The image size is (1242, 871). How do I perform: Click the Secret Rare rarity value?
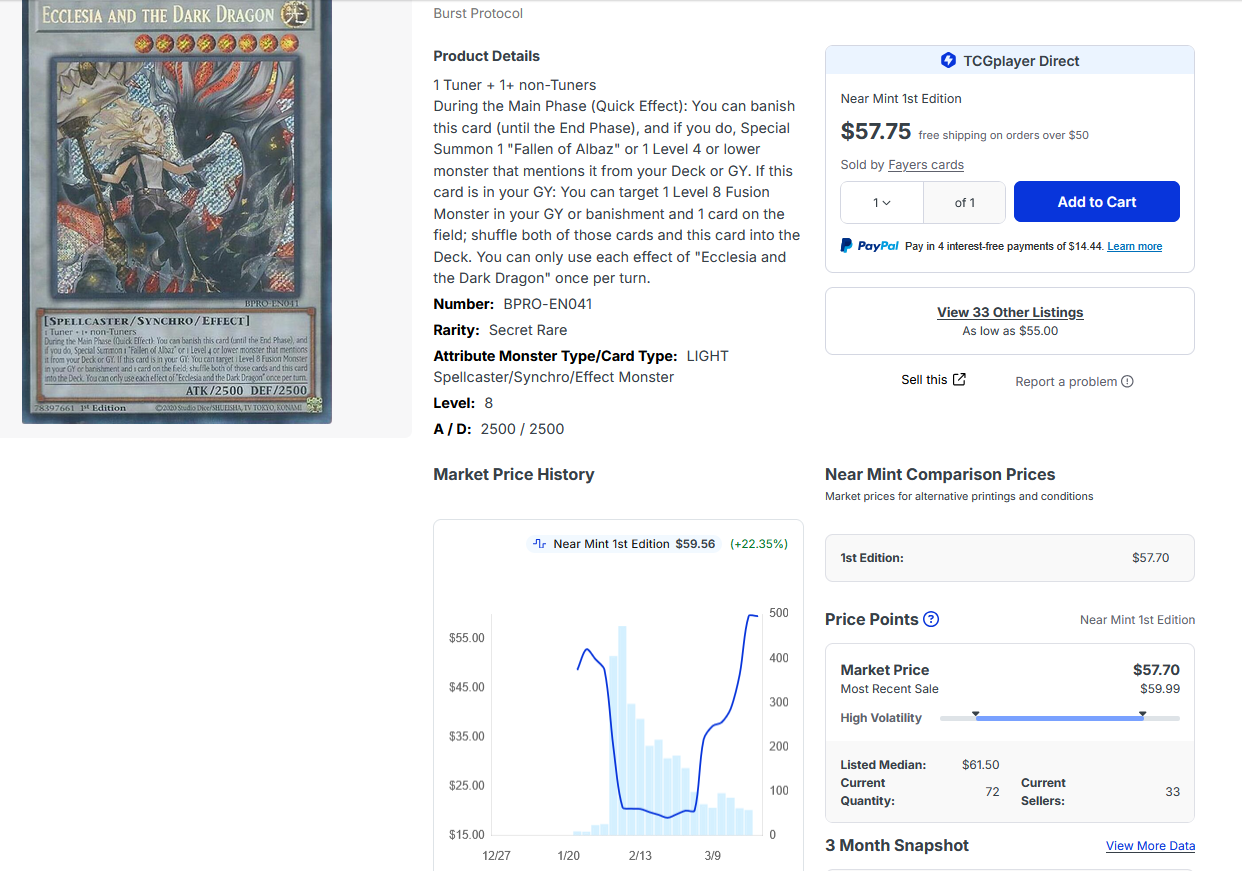[528, 330]
